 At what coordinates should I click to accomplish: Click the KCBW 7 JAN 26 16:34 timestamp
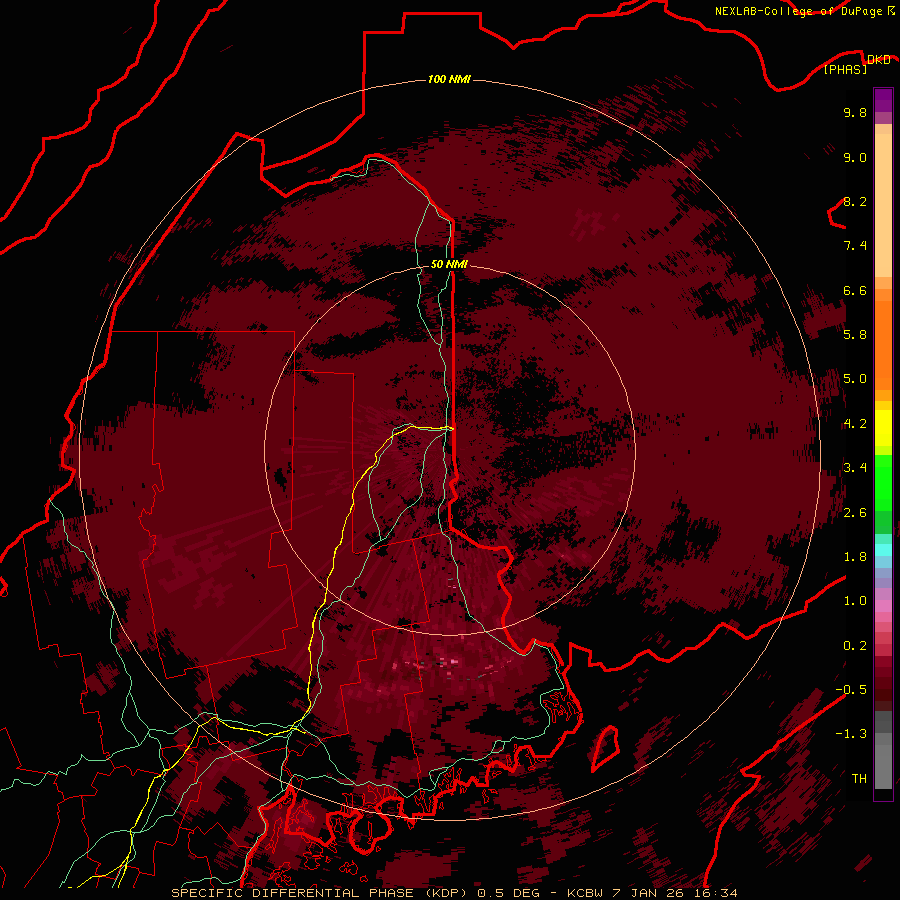point(652,893)
